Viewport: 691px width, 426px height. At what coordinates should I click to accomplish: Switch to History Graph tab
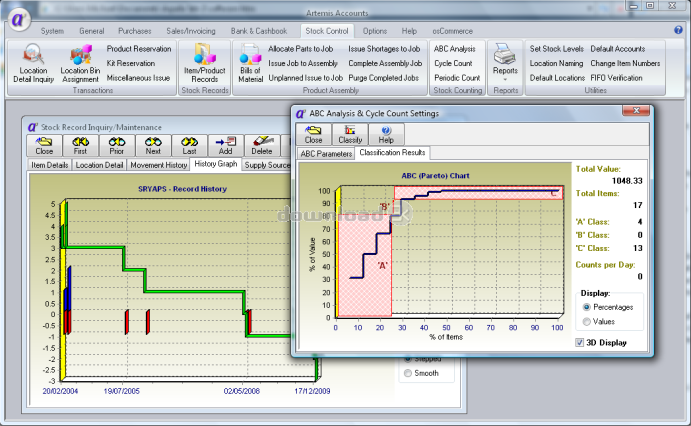[x=216, y=163]
